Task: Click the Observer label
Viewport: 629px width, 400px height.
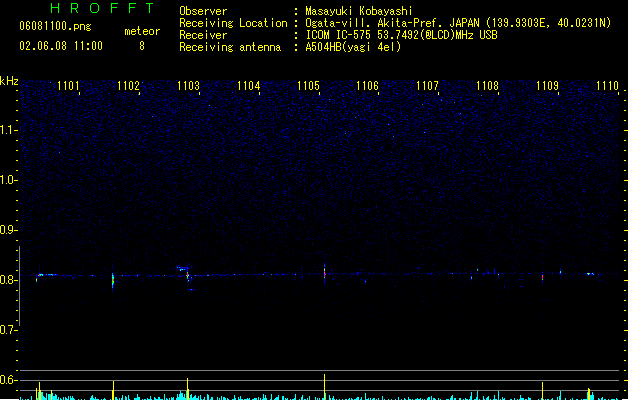Action: point(203,11)
